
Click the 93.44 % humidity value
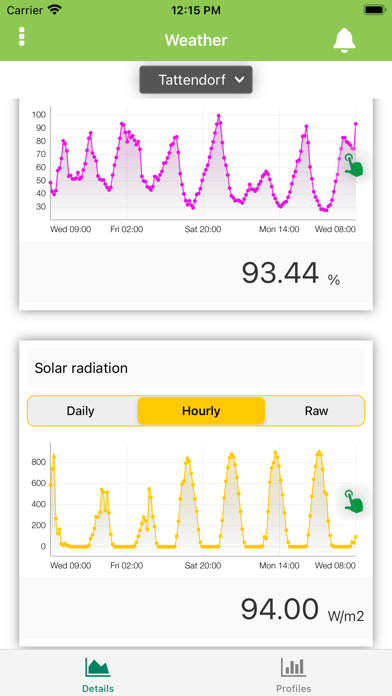pos(291,273)
